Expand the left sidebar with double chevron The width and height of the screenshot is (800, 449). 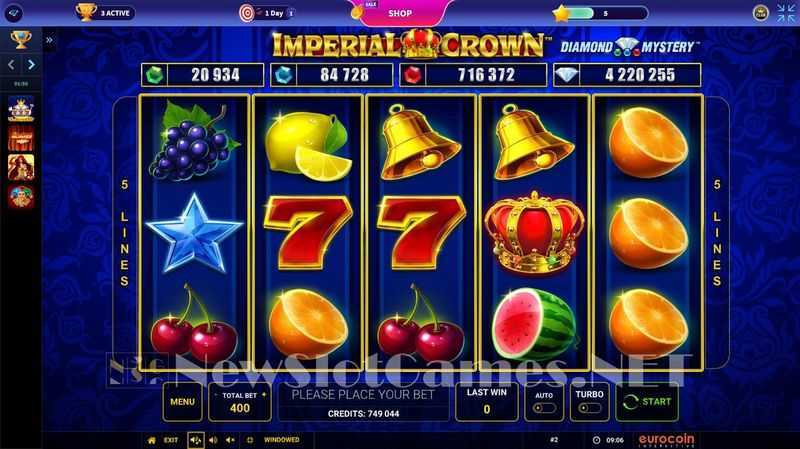49,40
